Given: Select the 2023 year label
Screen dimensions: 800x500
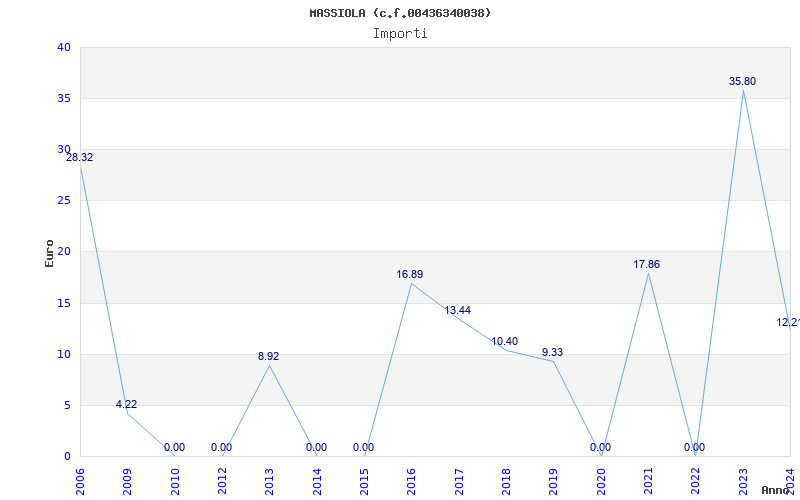Looking at the screenshot, I should click(x=743, y=482).
